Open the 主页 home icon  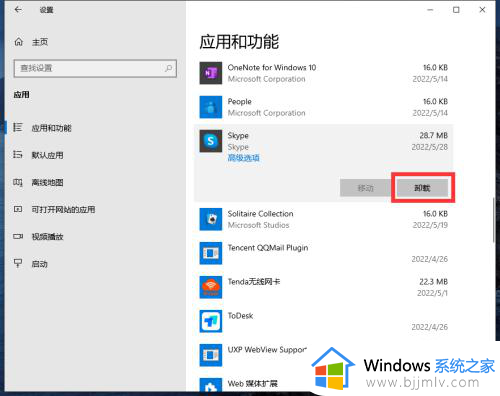(x=19, y=42)
